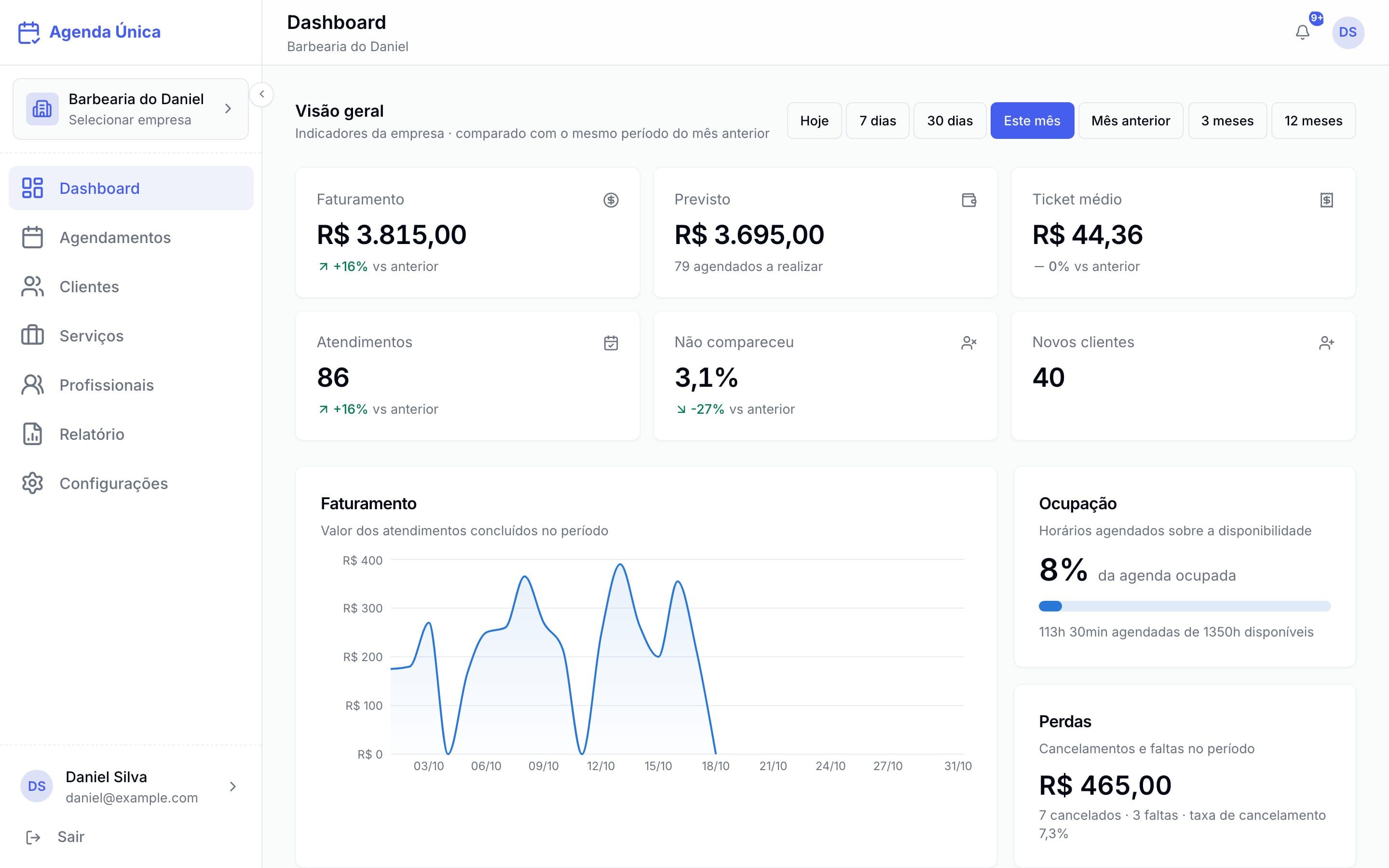This screenshot has height=868, width=1389.
Task: Click the -27% vs anterior indicator
Action: coord(735,409)
